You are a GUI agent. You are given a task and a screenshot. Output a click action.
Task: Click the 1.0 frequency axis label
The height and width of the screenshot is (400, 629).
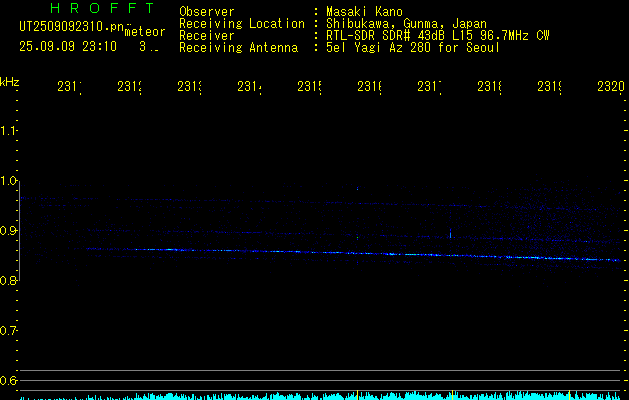point(8,181)
